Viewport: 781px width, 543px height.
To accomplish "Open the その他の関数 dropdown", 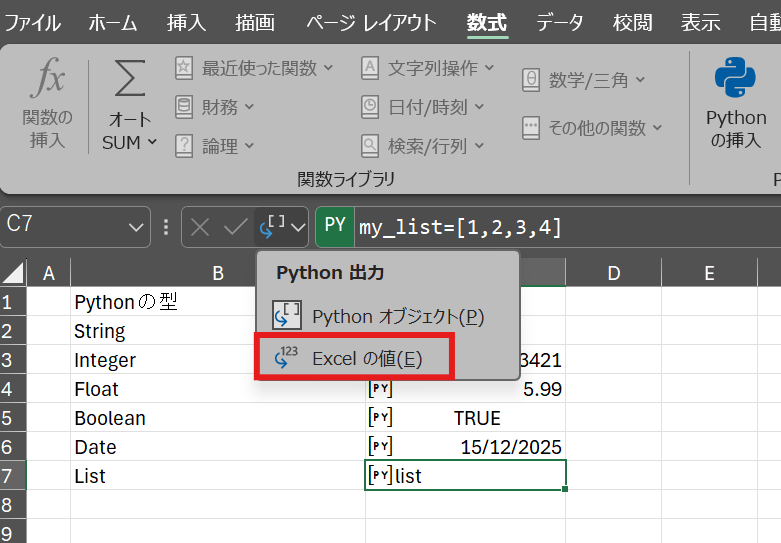I will (592, 128).
